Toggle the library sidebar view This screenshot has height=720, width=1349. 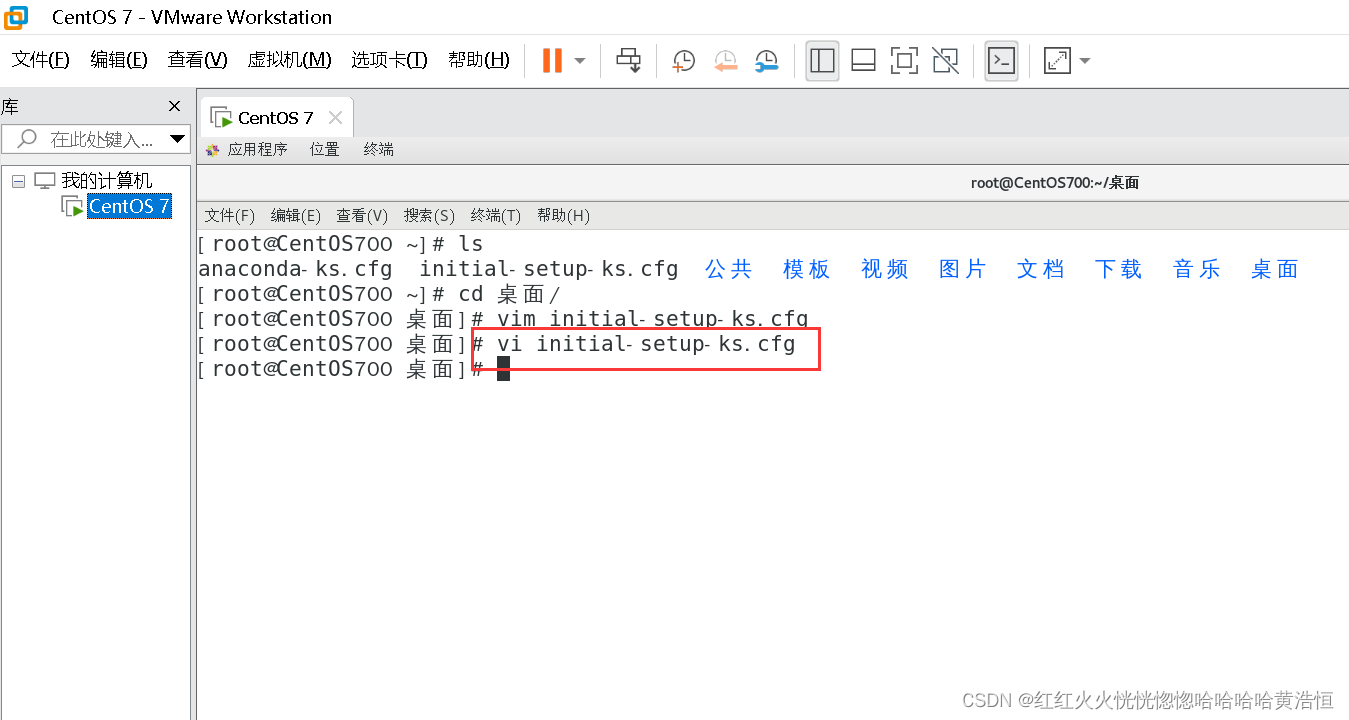point(822,61)
